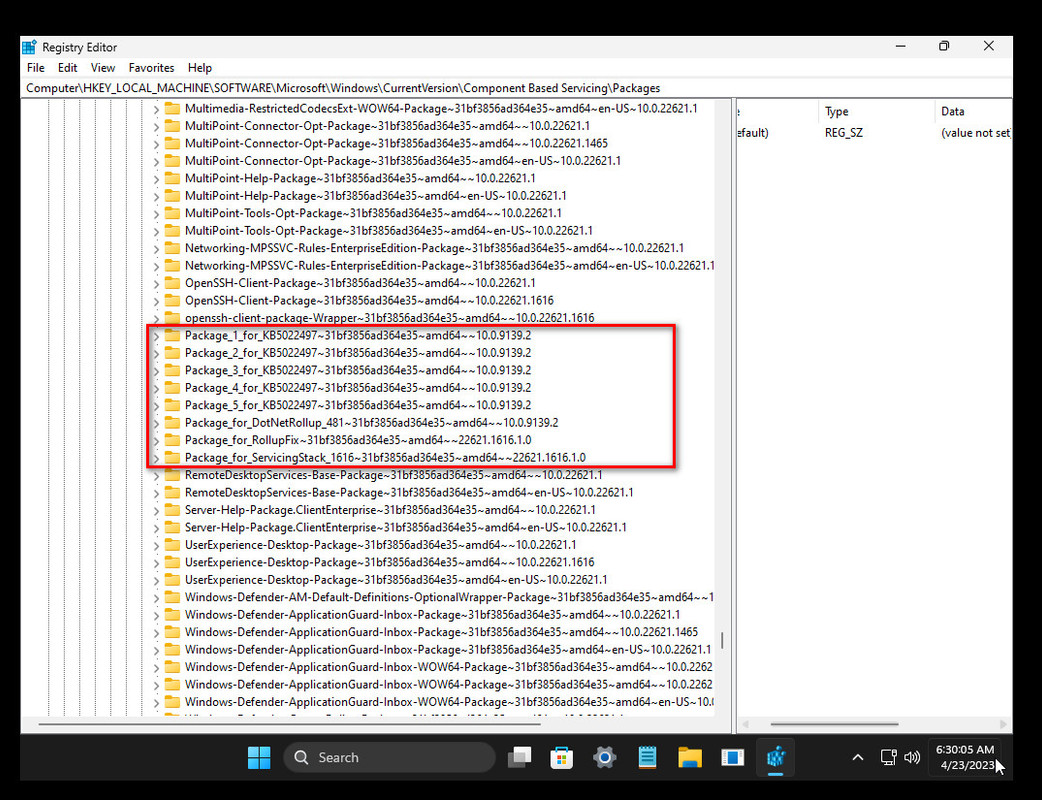This screenshot has width=1042, height=800.
Task: Click the values pane horizontal scrollbar
Action: point(834,724)
